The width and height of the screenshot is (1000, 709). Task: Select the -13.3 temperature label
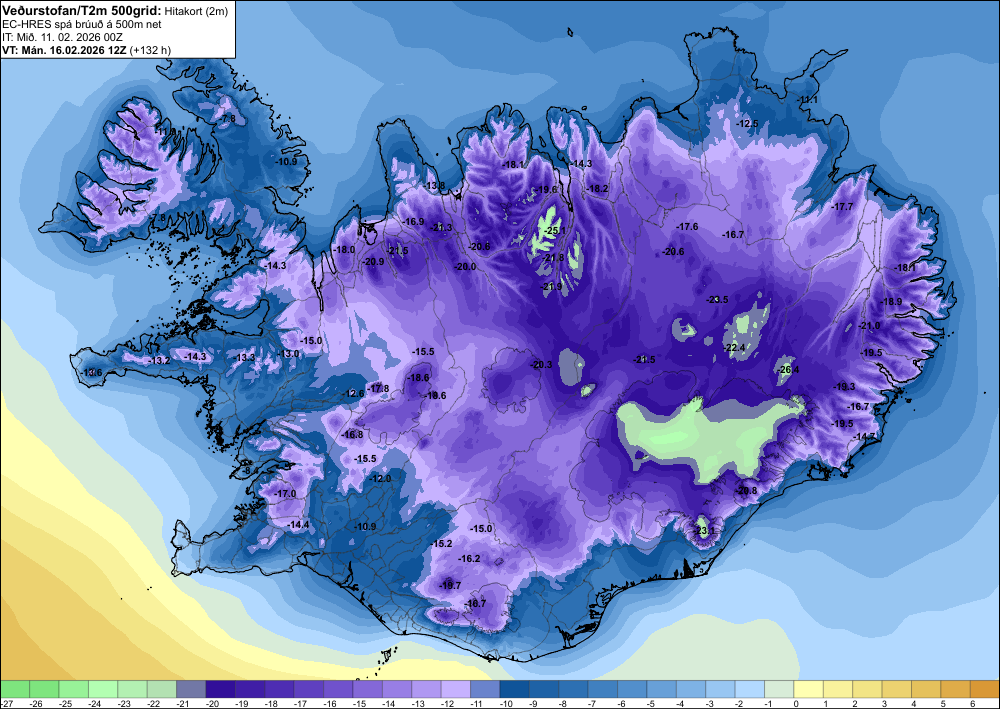click(245, 357)
